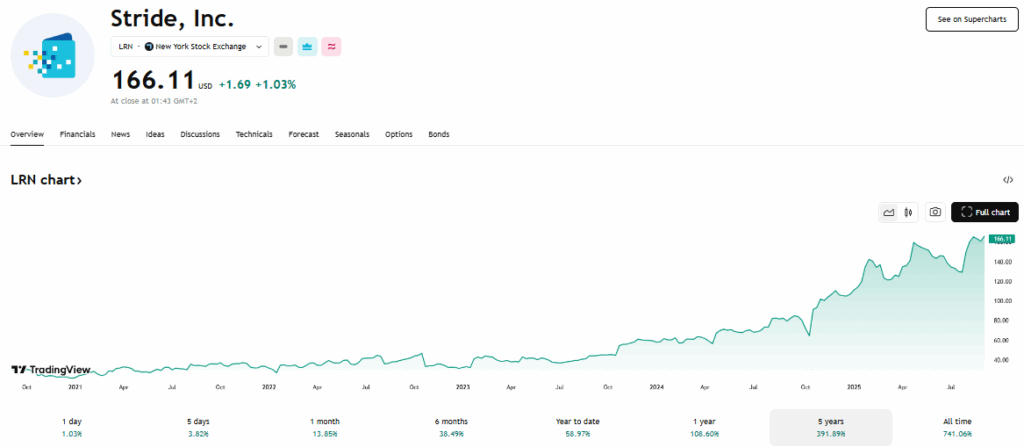
Task: Open the News tab
Action: coord(120,134)
